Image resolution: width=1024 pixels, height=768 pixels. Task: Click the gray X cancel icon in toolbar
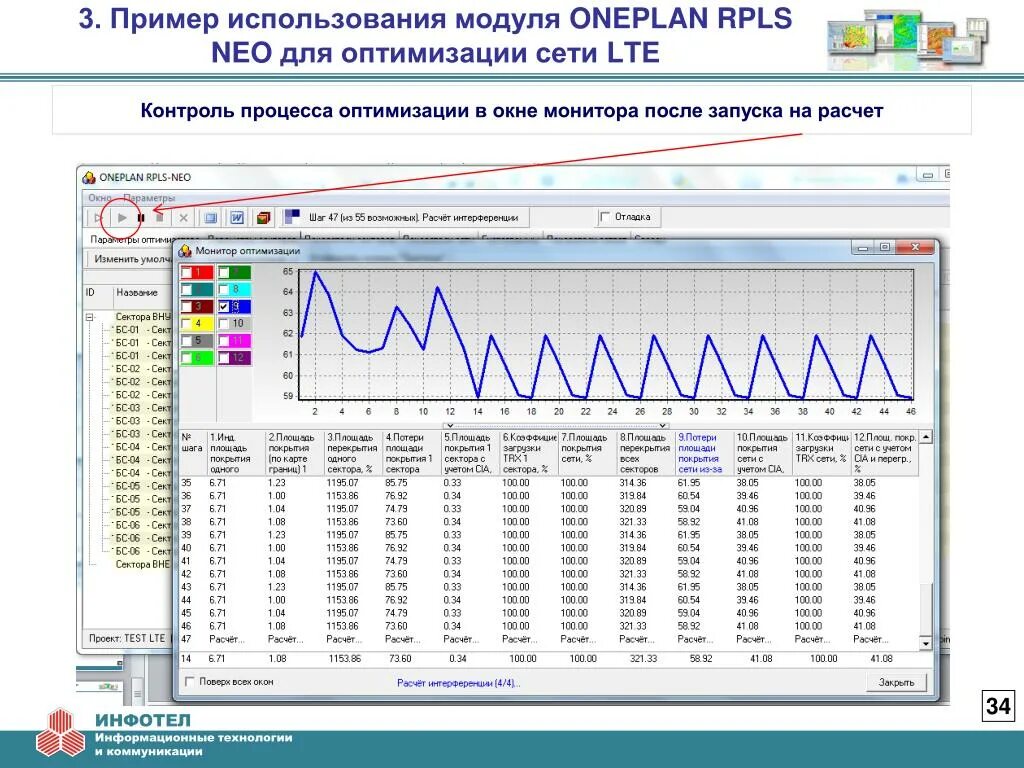pos(184,218)
